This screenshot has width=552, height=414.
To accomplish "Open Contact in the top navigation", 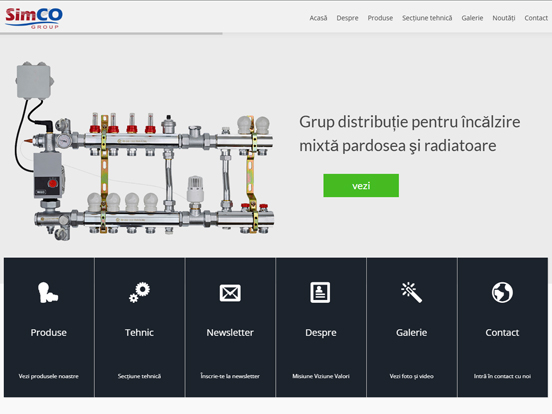I will (536, 18).
